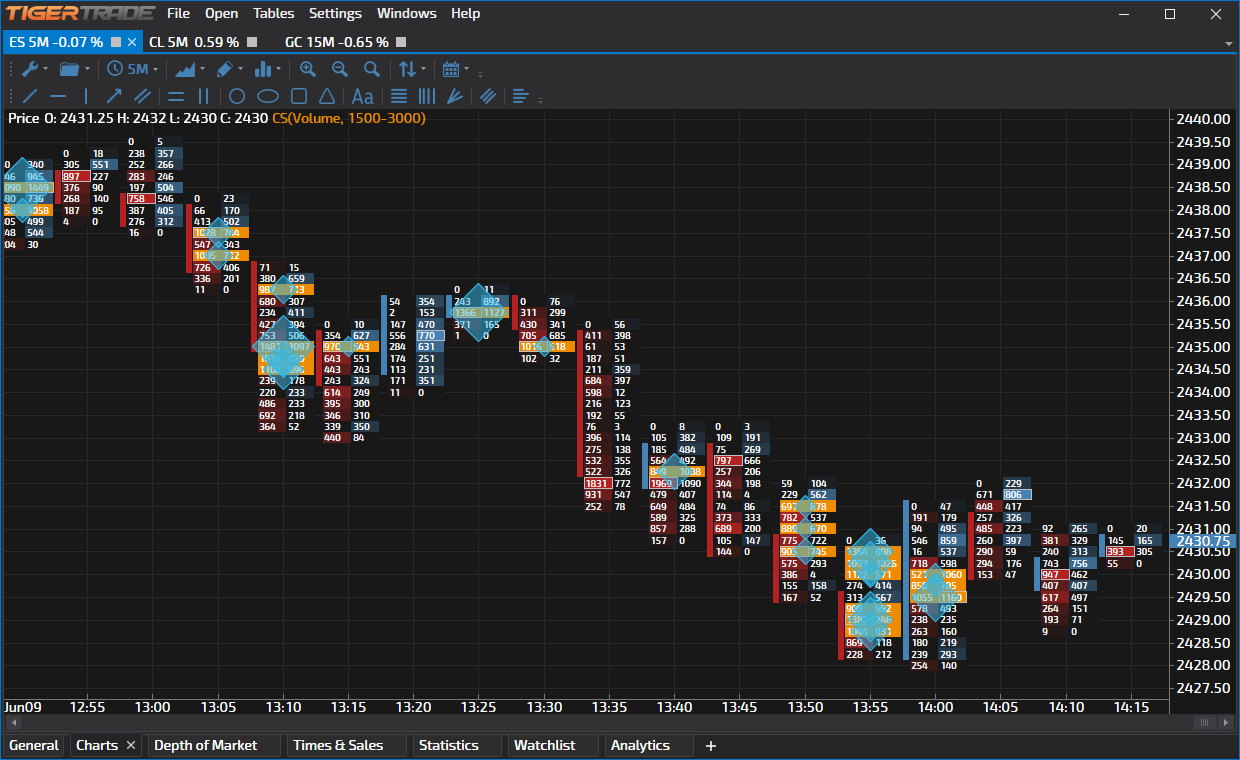Image resolution: width=1240 pixels, height=760 pixels.
Task: Open the chart type dropdown arrow
Action: pos(203,68)
